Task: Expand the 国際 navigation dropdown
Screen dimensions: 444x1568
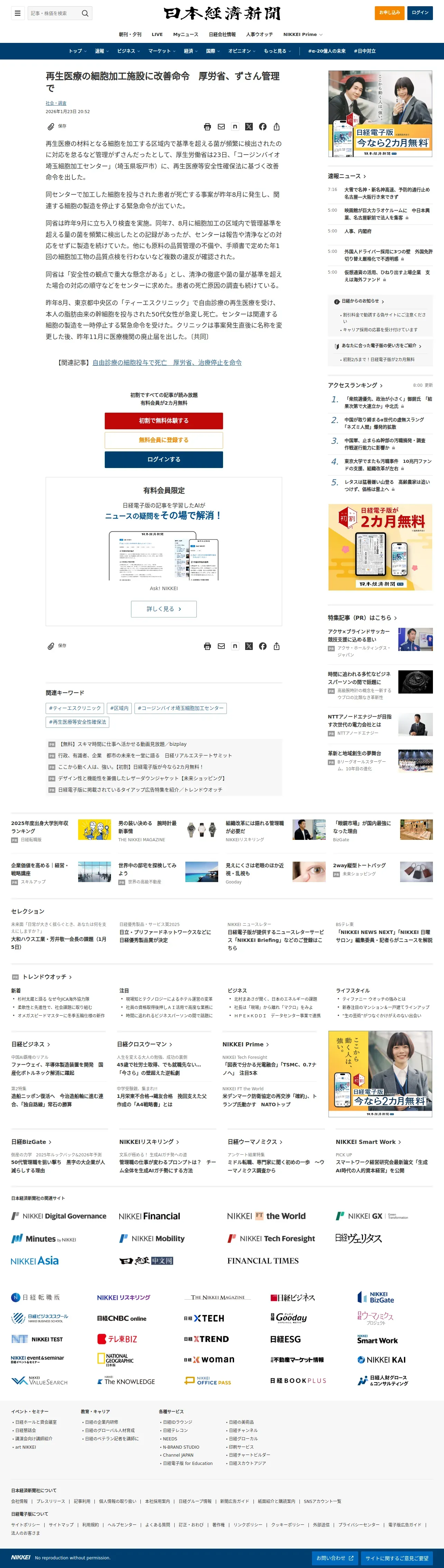Action: [x=213, y=51]
